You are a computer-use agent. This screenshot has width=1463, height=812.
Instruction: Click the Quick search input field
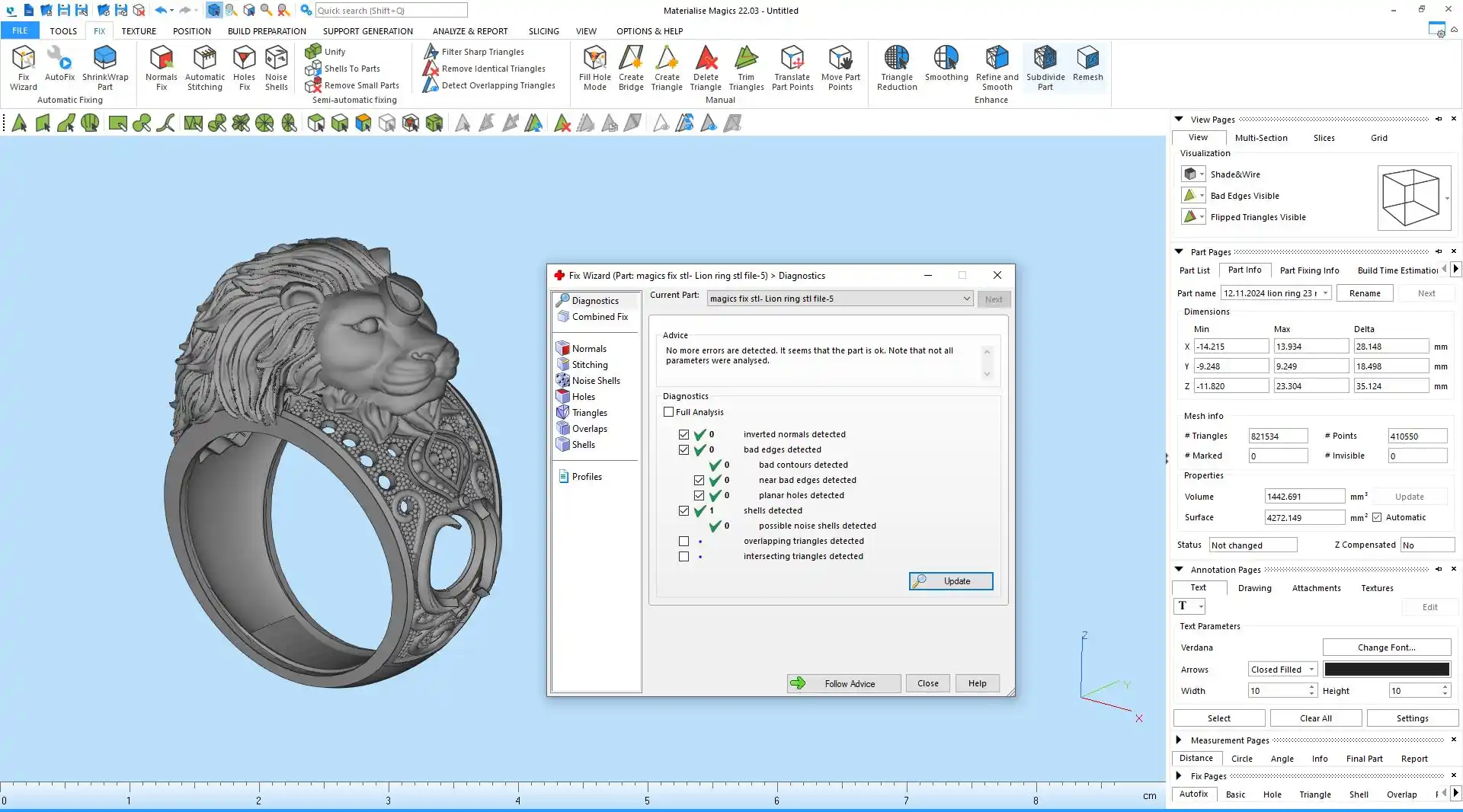tap(391, 11)
